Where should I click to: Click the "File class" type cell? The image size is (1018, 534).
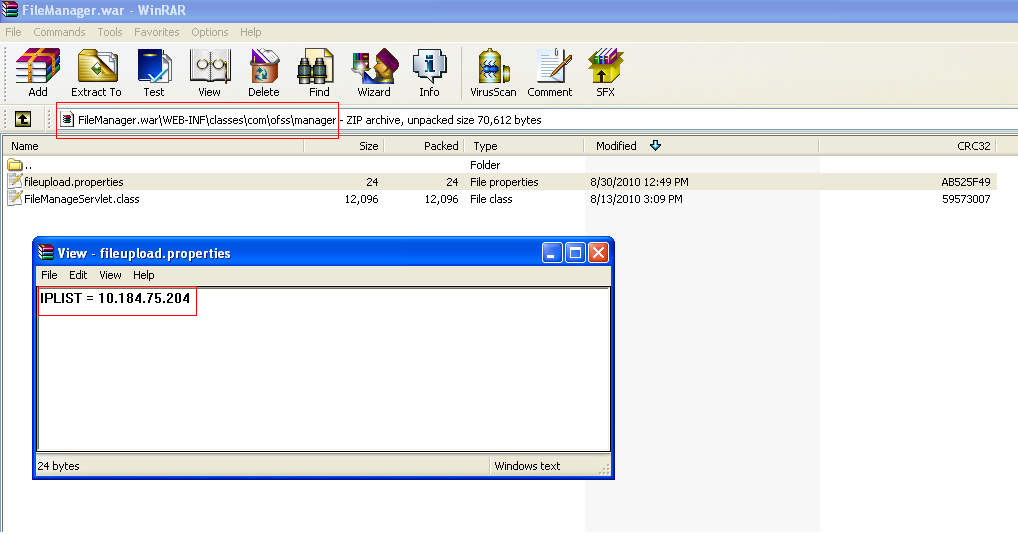coord(491,199)
